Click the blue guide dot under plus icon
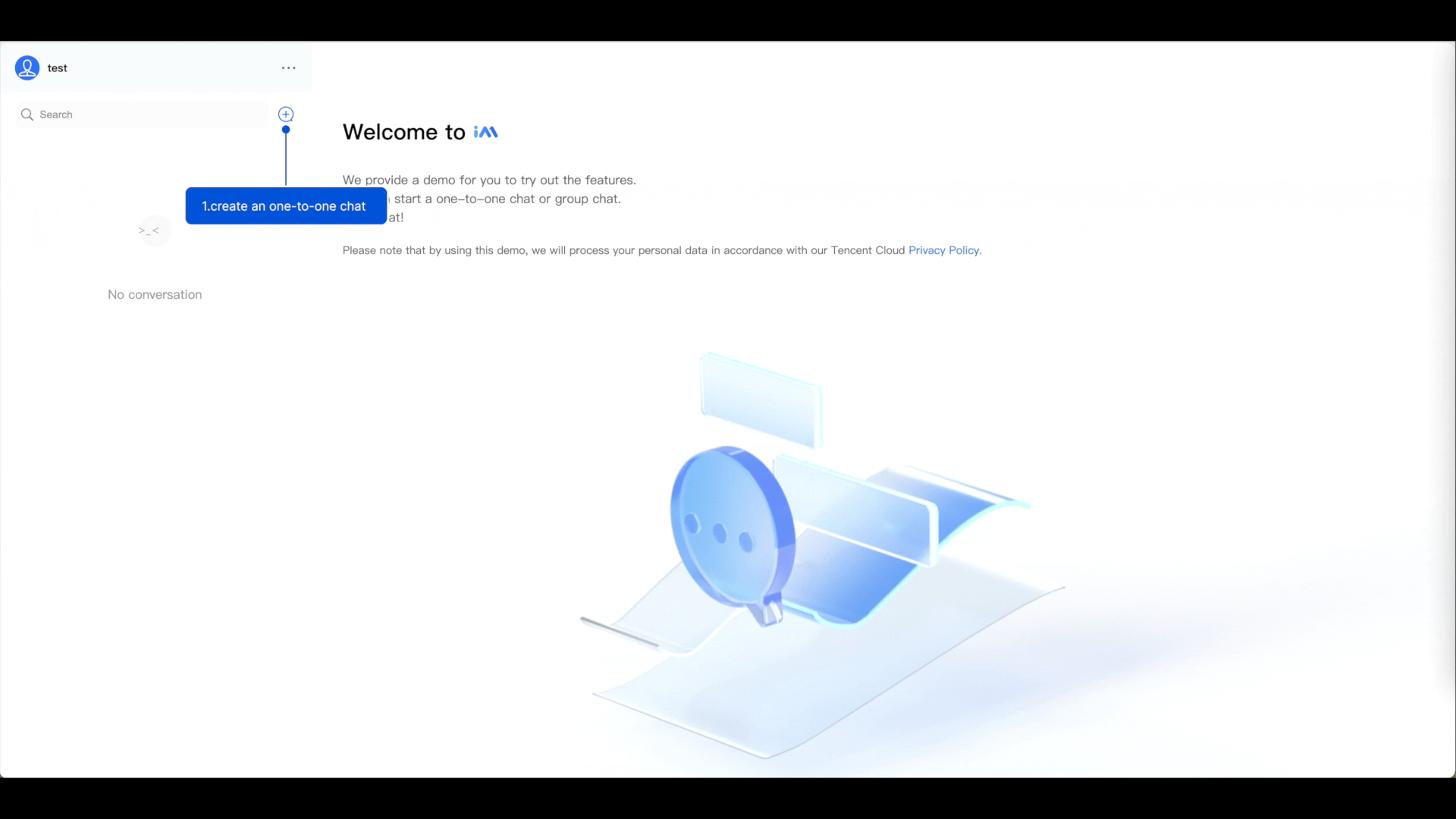 click(286, 130)
